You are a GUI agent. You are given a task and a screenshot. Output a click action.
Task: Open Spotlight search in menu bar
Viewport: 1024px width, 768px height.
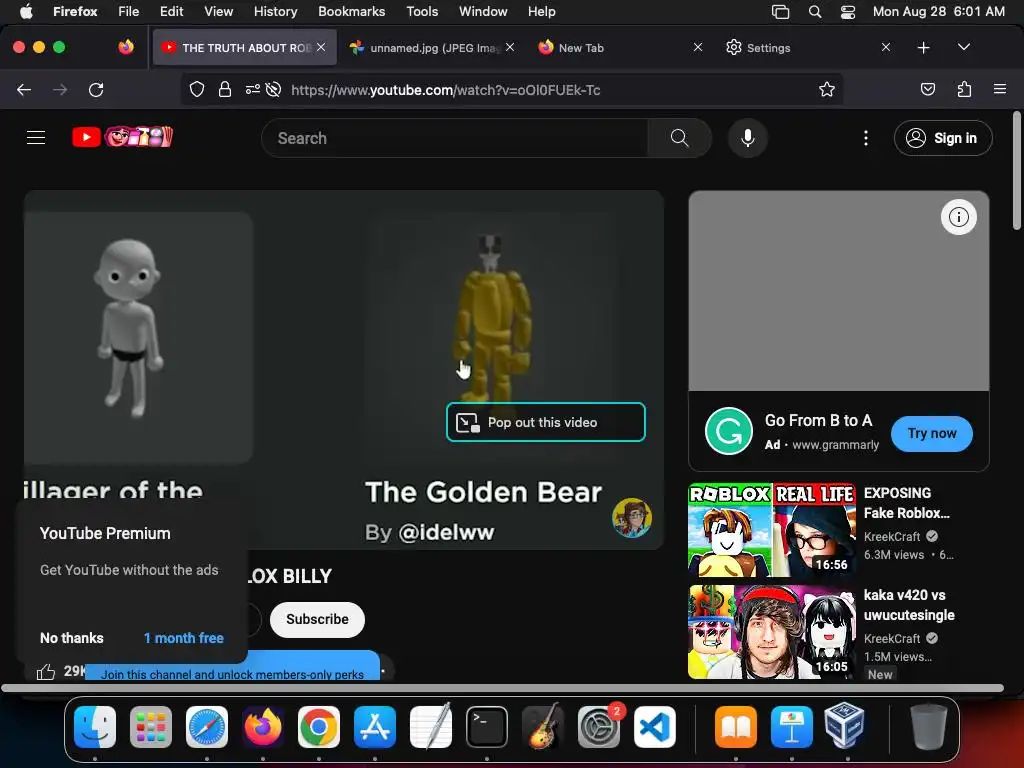point(814,12)
